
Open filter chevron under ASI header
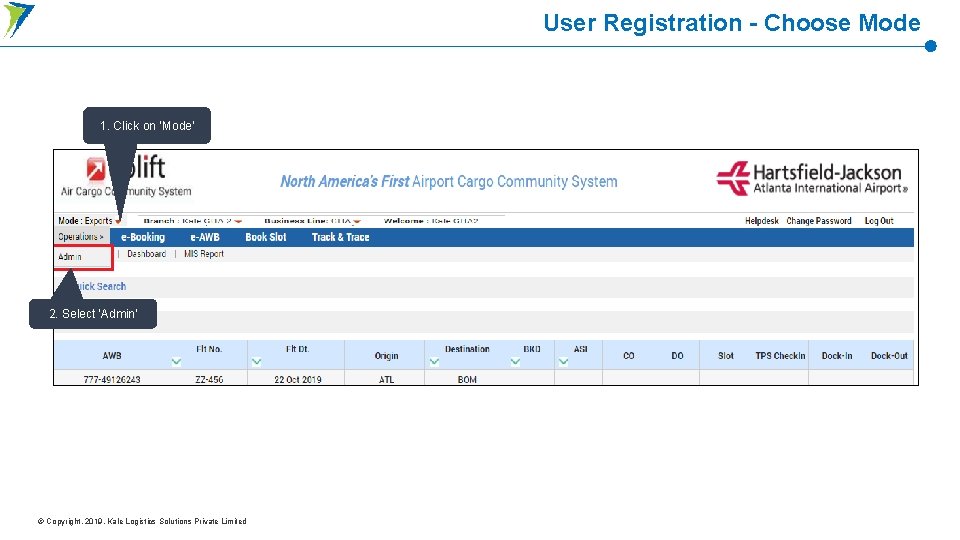pos(563,361)
